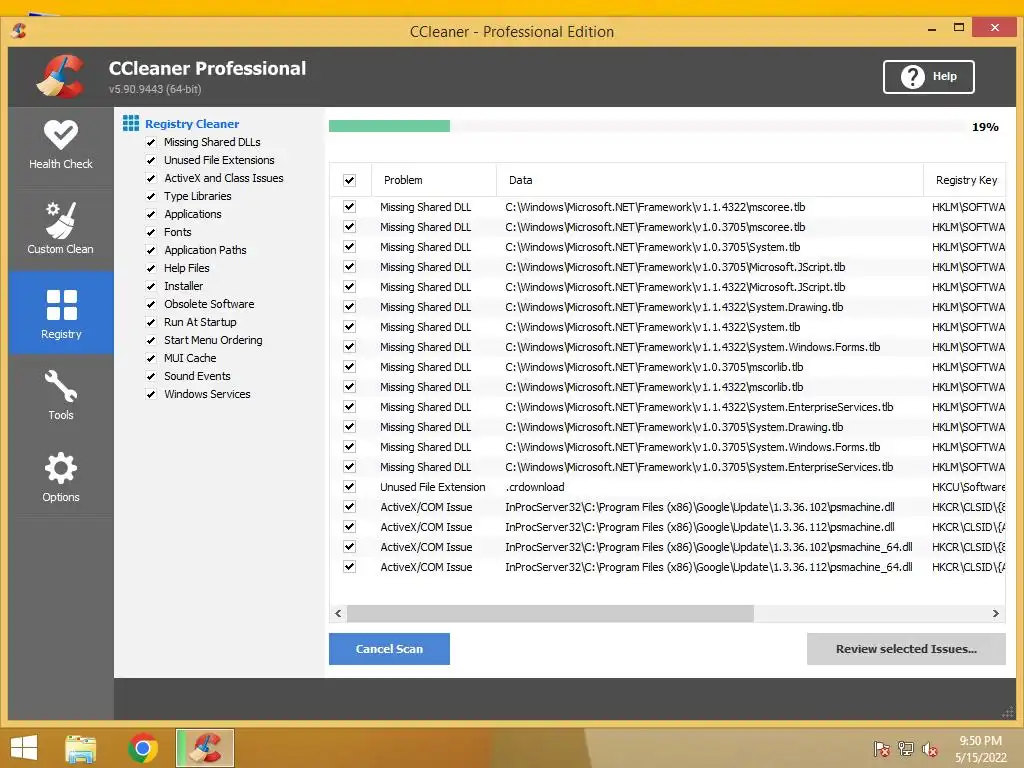Screen dimensions: 1024x768
Task: Disable the Run At Startup checkbox
Action: click(x=151, y=323)
